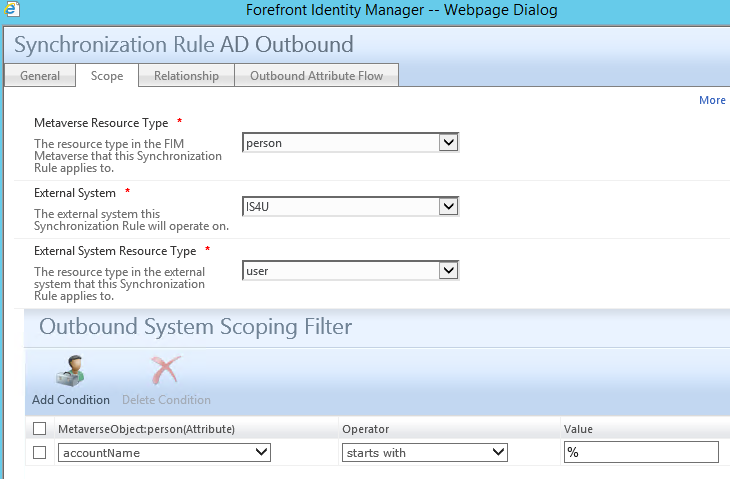Viewport: 730px width, 479px height.
Task: Click the More link
Action: click(712, 100)
